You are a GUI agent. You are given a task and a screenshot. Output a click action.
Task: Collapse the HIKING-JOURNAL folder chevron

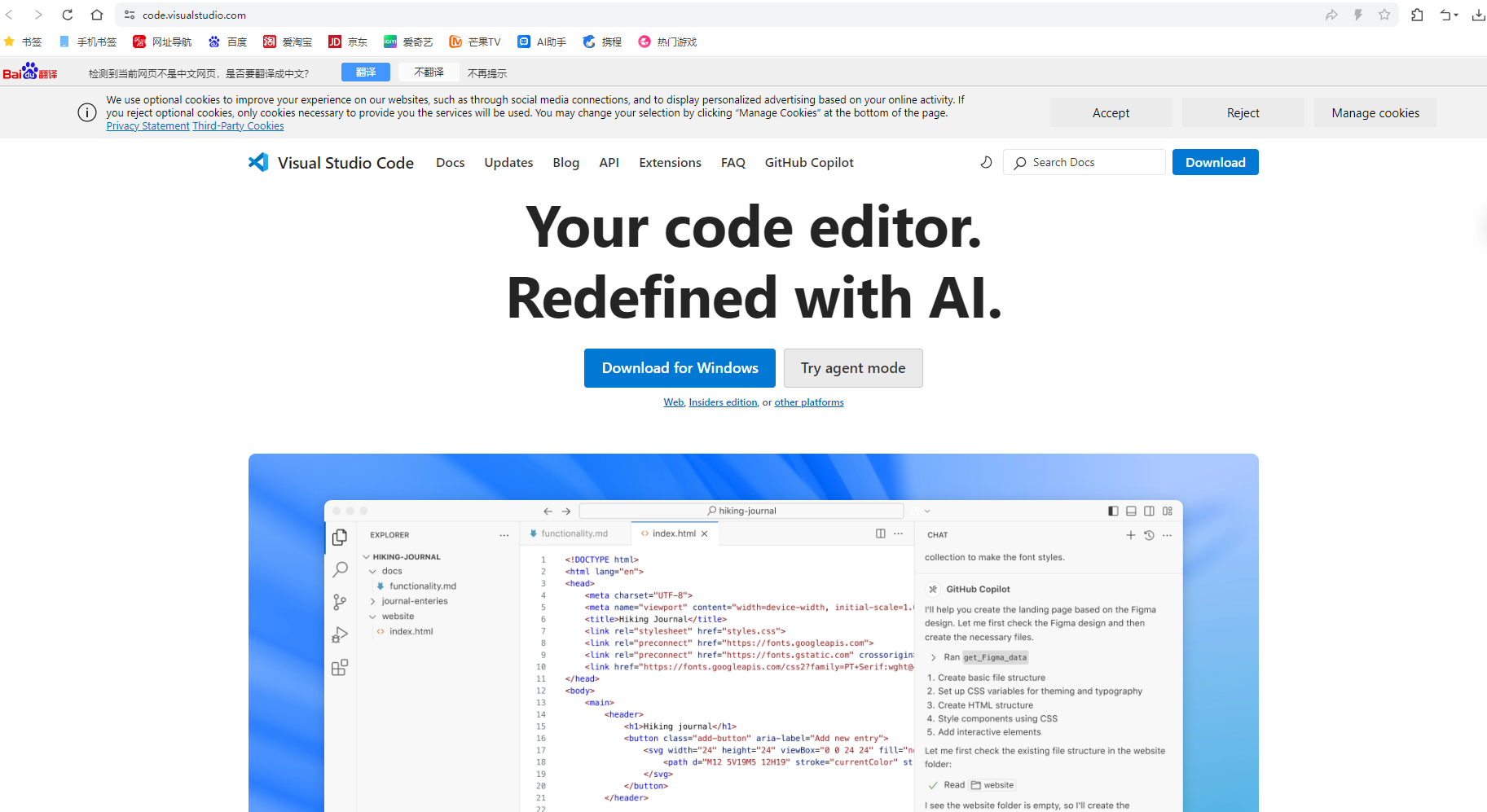(367, 557)
